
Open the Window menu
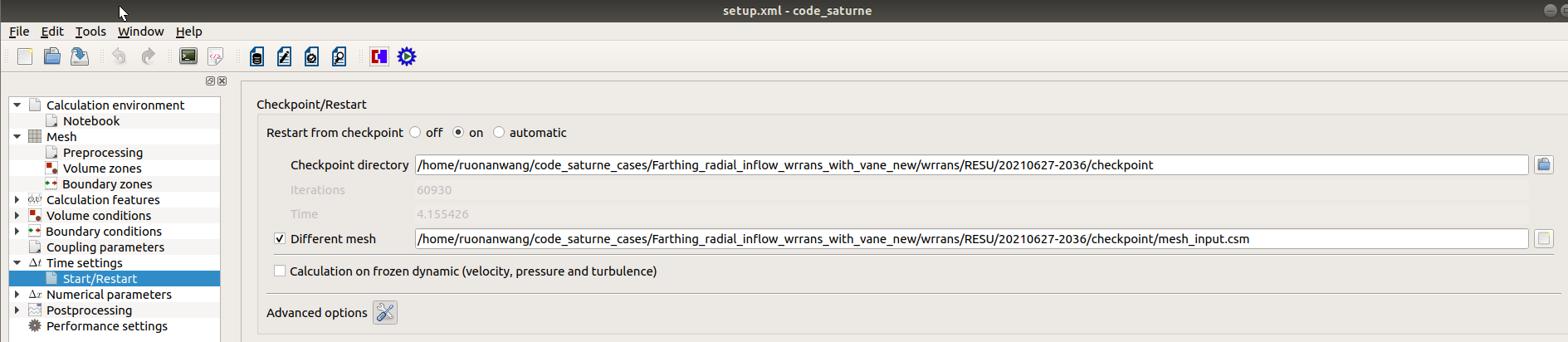(x=140, y=32)
